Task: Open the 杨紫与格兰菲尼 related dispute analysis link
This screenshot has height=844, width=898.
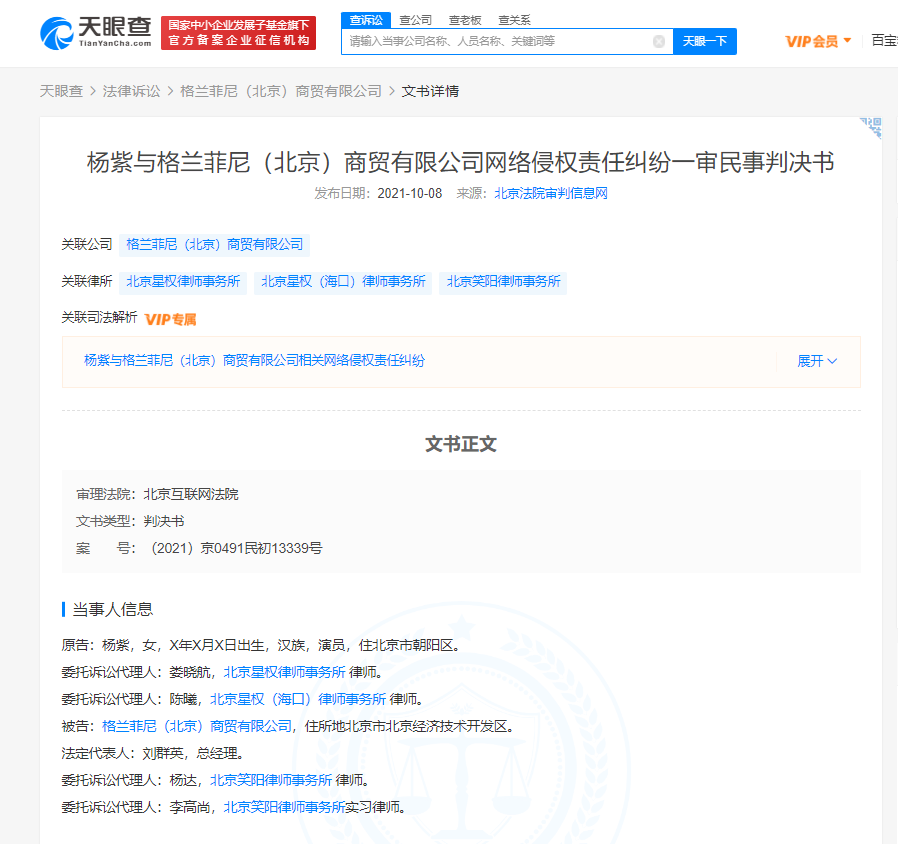Action: coord(254,360)
